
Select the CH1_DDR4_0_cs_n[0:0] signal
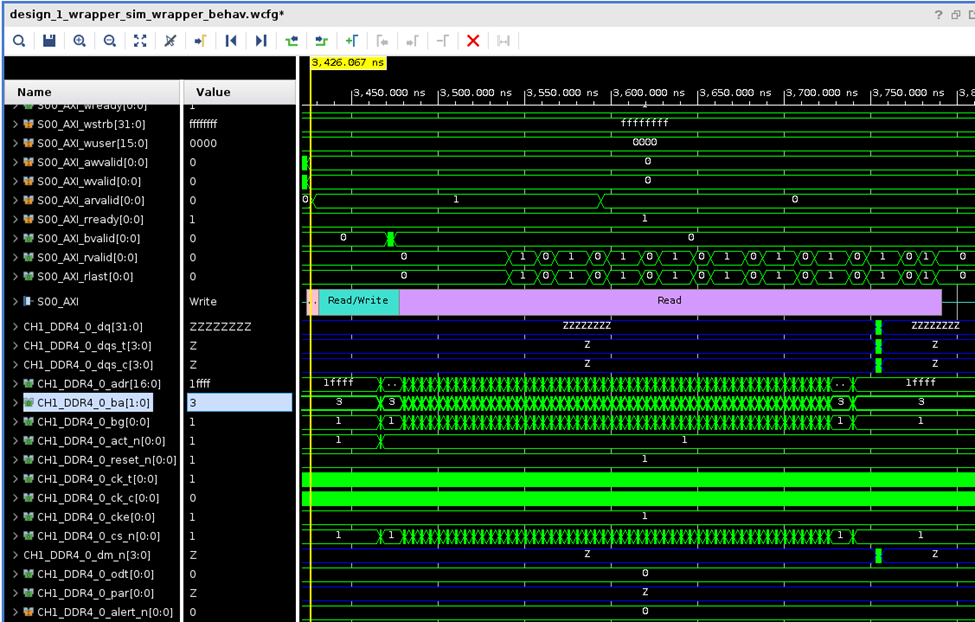(98, 536)
